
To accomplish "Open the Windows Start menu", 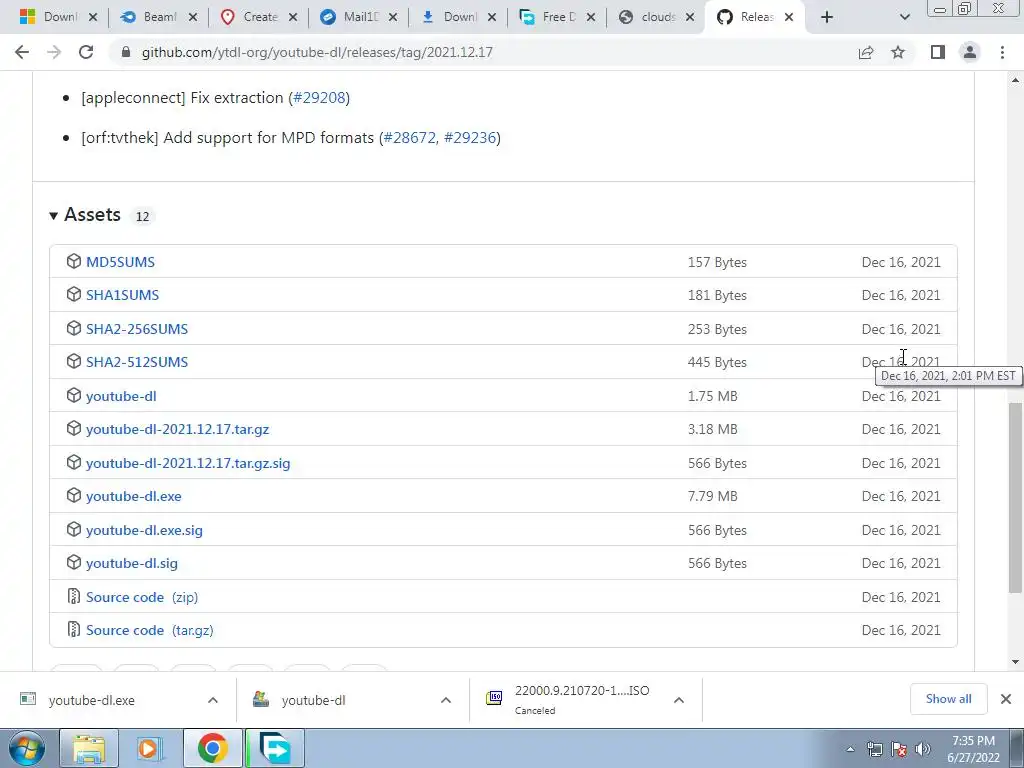I will 26,748.
